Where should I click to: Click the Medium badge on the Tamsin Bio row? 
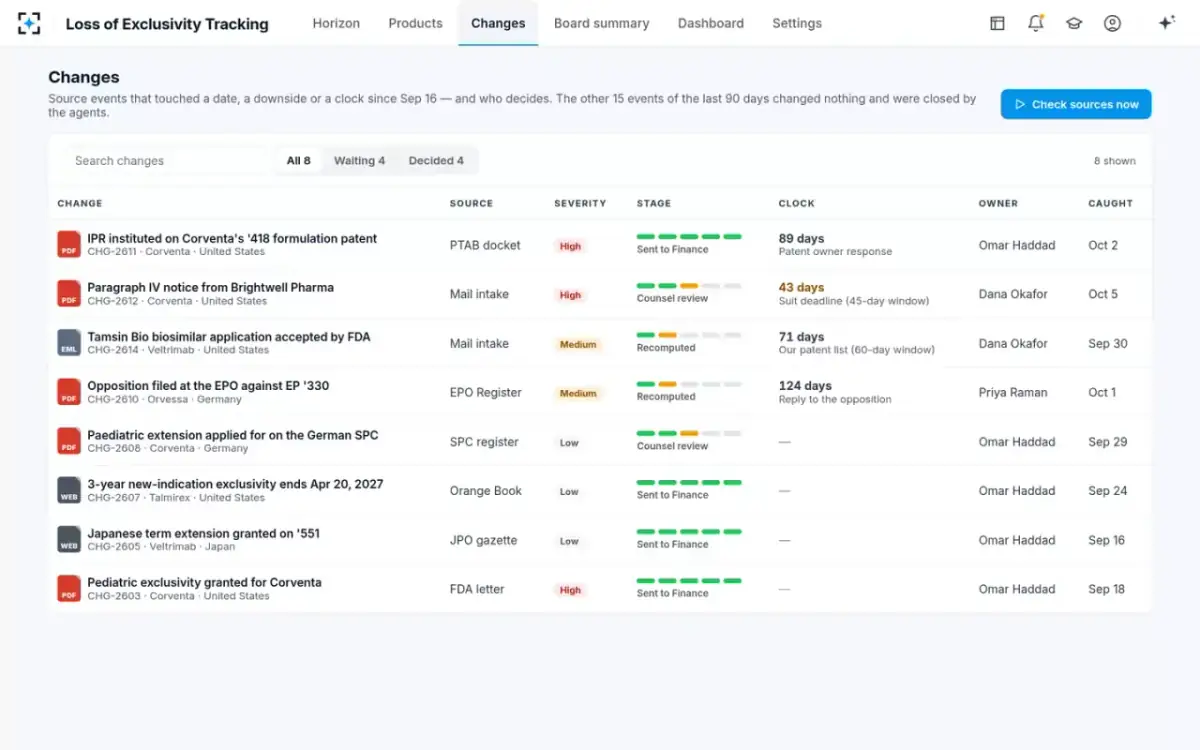tap(578, 344)
